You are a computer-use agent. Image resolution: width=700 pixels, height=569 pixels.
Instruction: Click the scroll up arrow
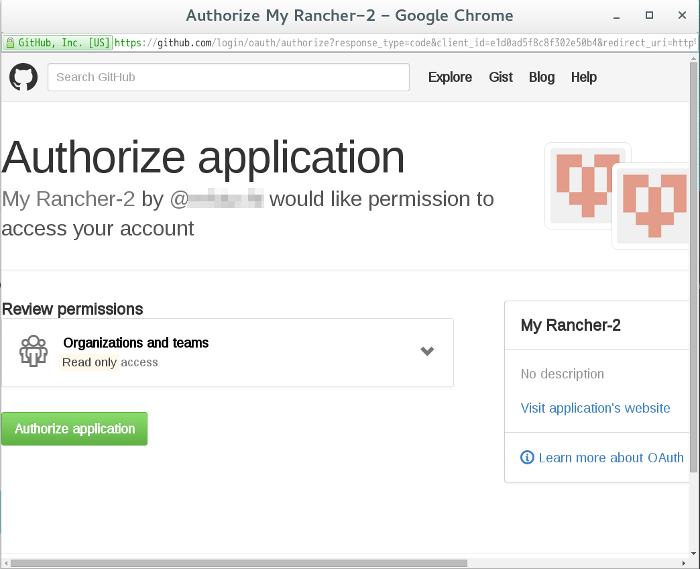pos(693,58)
